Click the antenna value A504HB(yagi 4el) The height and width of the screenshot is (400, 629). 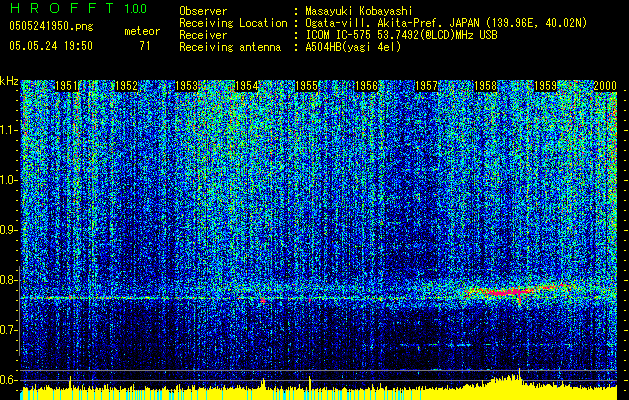click(x=353, y=47)
